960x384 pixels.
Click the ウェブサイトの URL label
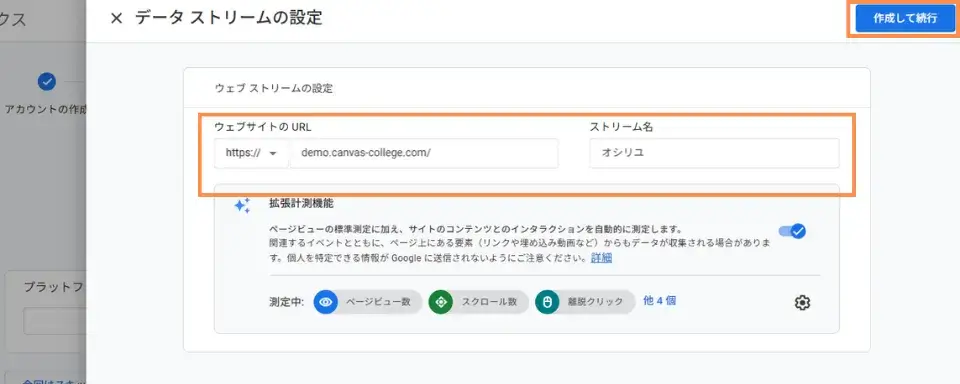point(263,127)
